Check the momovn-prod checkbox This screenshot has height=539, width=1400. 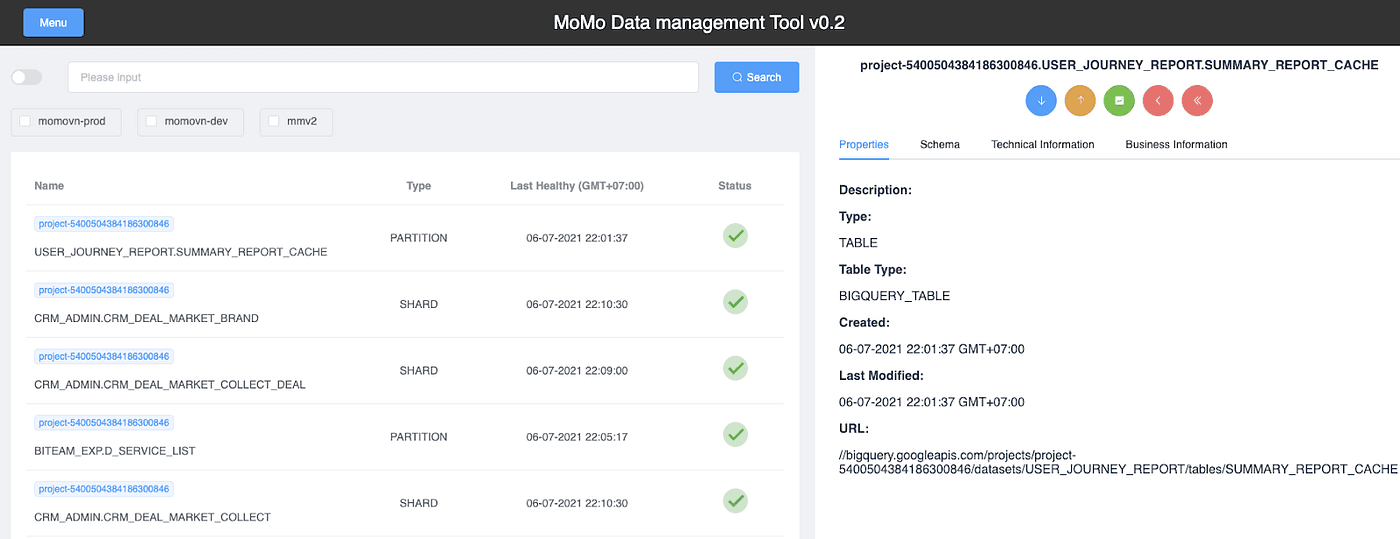point(25,121)
